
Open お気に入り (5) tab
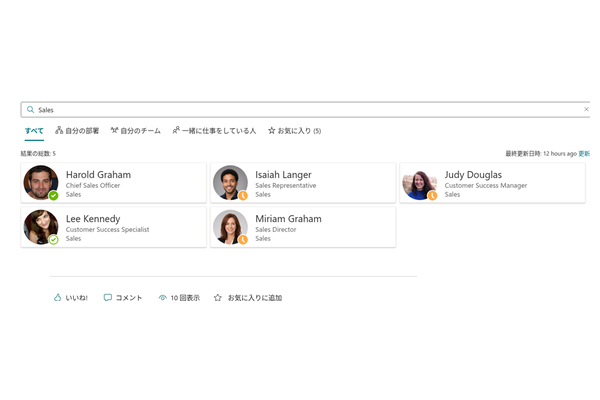294,131
